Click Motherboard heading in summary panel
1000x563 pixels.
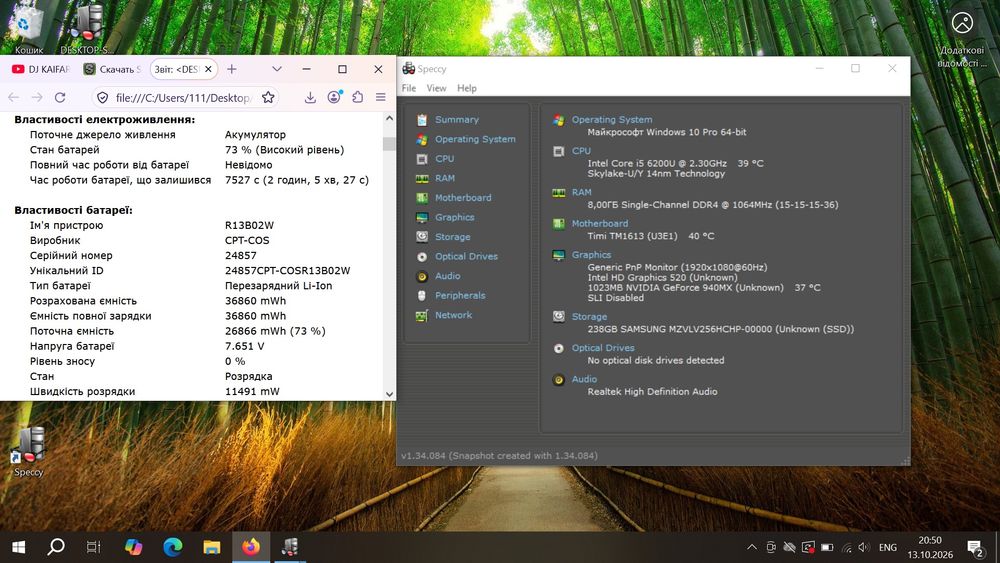(599, 223)
